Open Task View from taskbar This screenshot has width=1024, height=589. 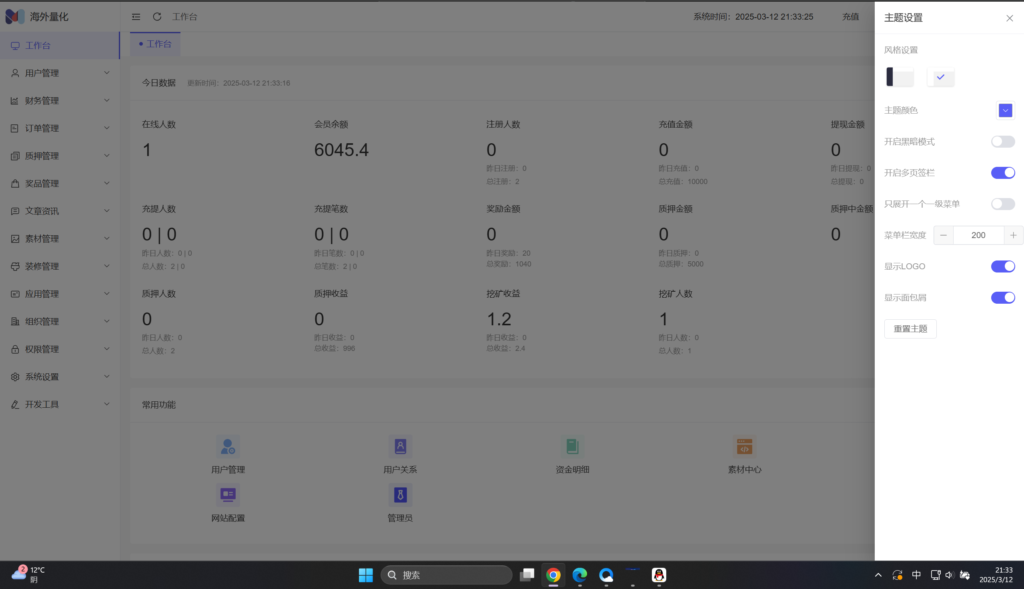[x=527, y=575]
